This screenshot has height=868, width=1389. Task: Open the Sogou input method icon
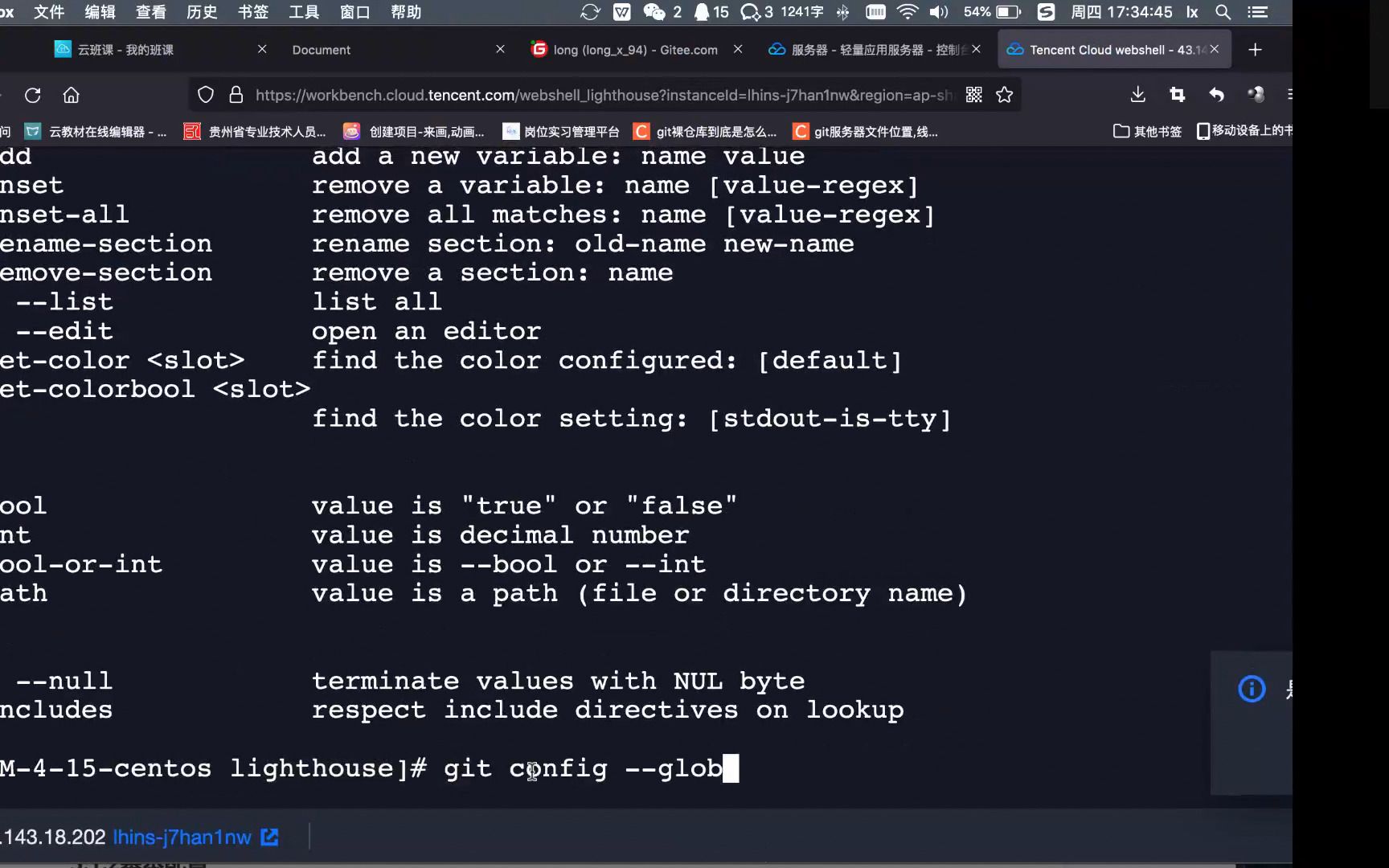coord(1046,12)
